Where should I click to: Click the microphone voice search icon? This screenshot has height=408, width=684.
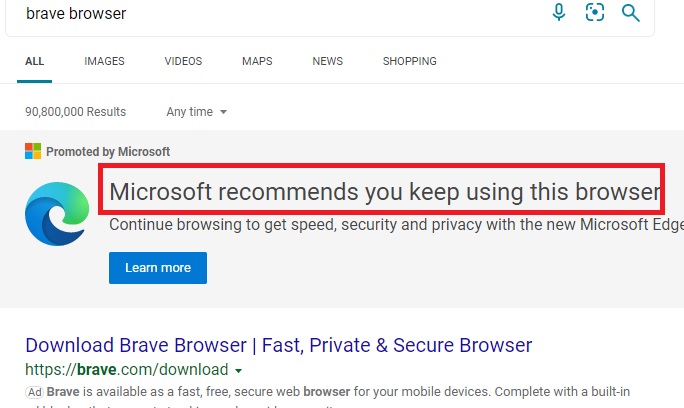point(560,13)
